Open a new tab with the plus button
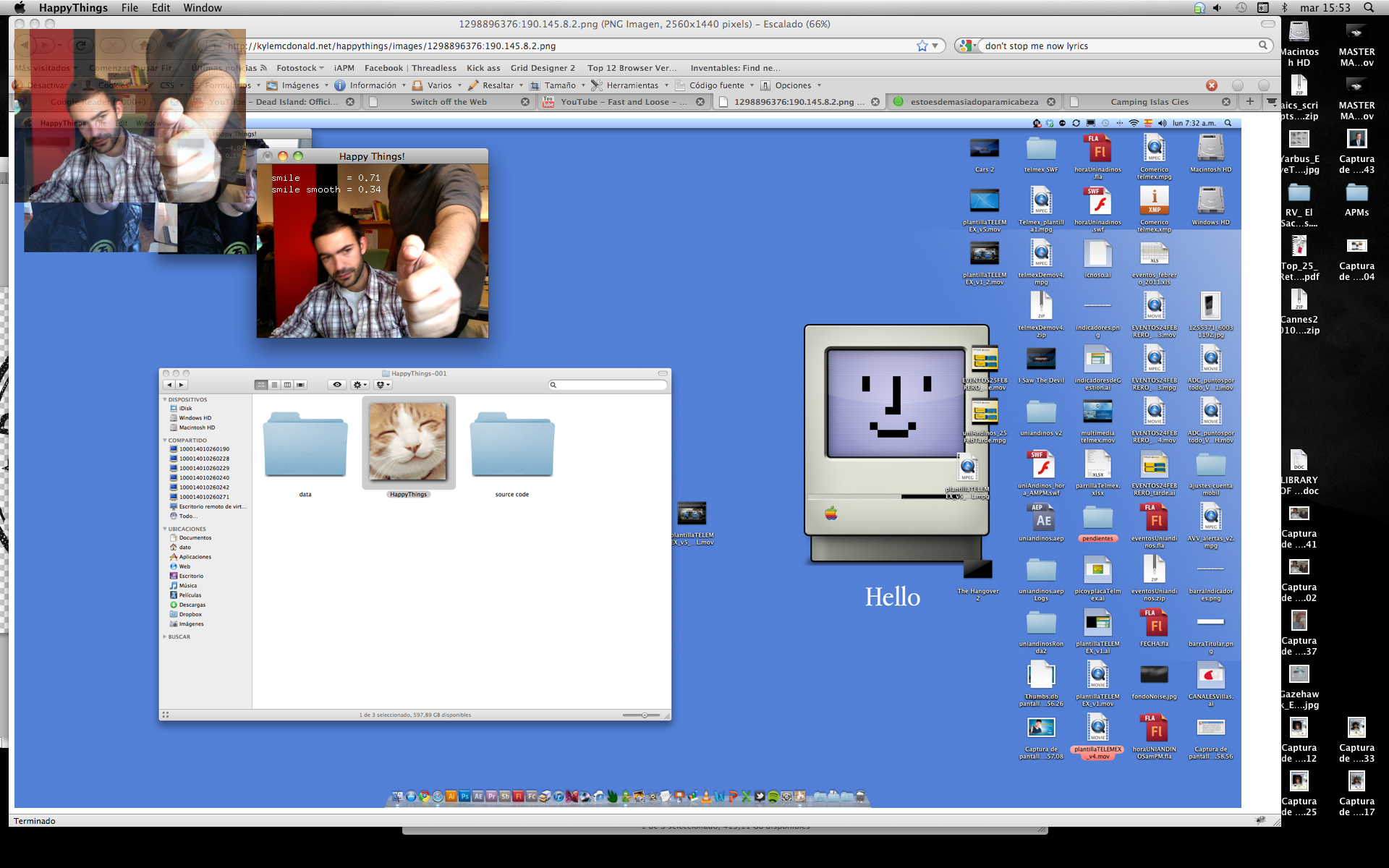1389x868 pixels. click(1249, 101)
